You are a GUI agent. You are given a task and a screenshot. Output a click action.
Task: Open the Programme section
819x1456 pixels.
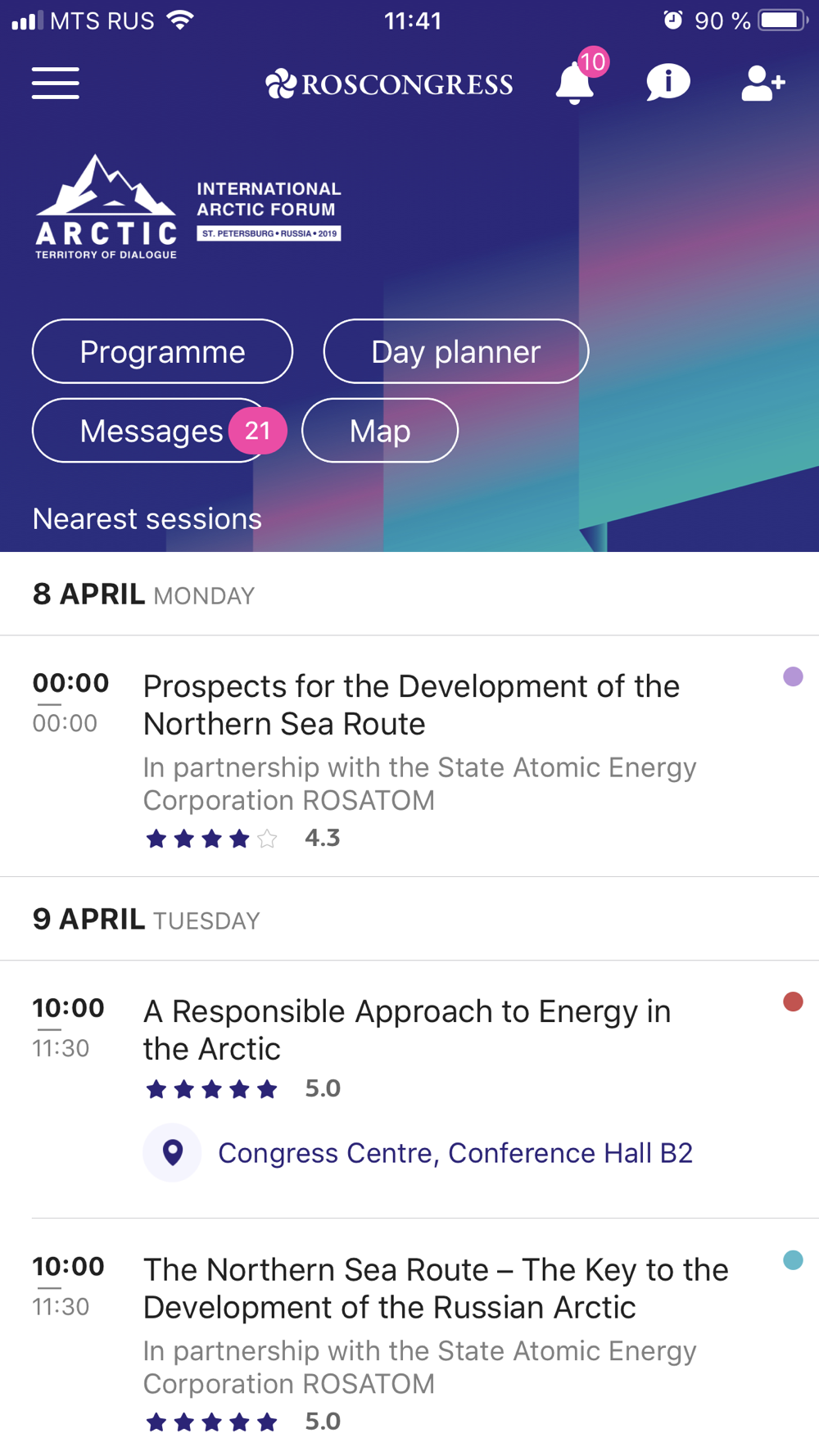click(162, 351)
